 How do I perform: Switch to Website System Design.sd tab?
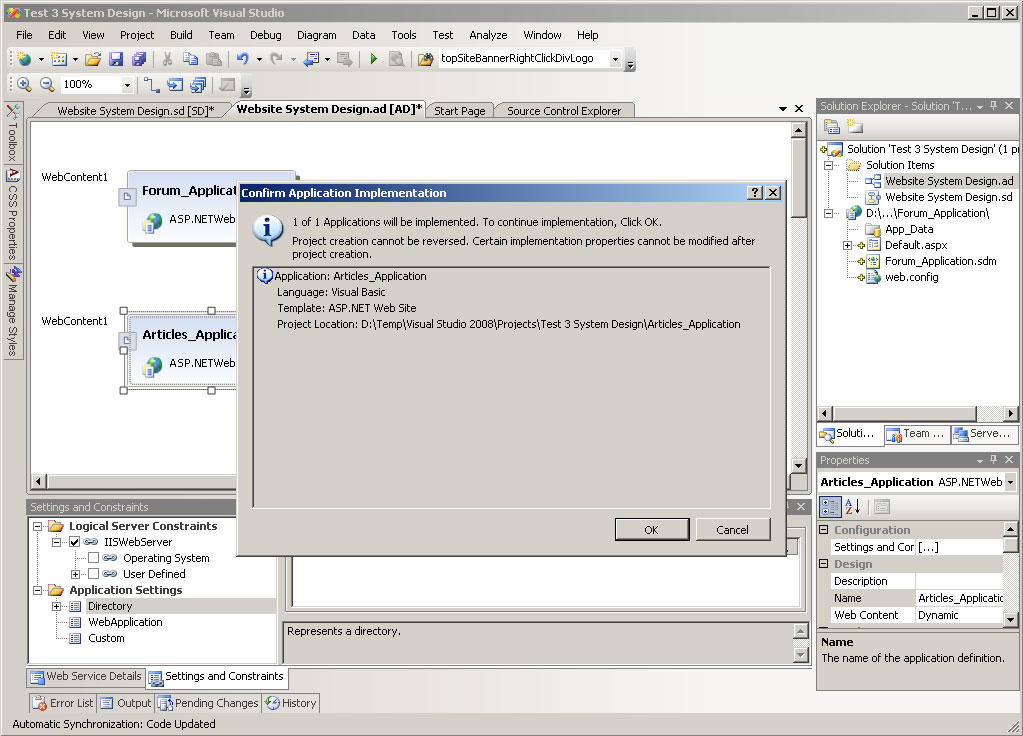pos(136,111)
